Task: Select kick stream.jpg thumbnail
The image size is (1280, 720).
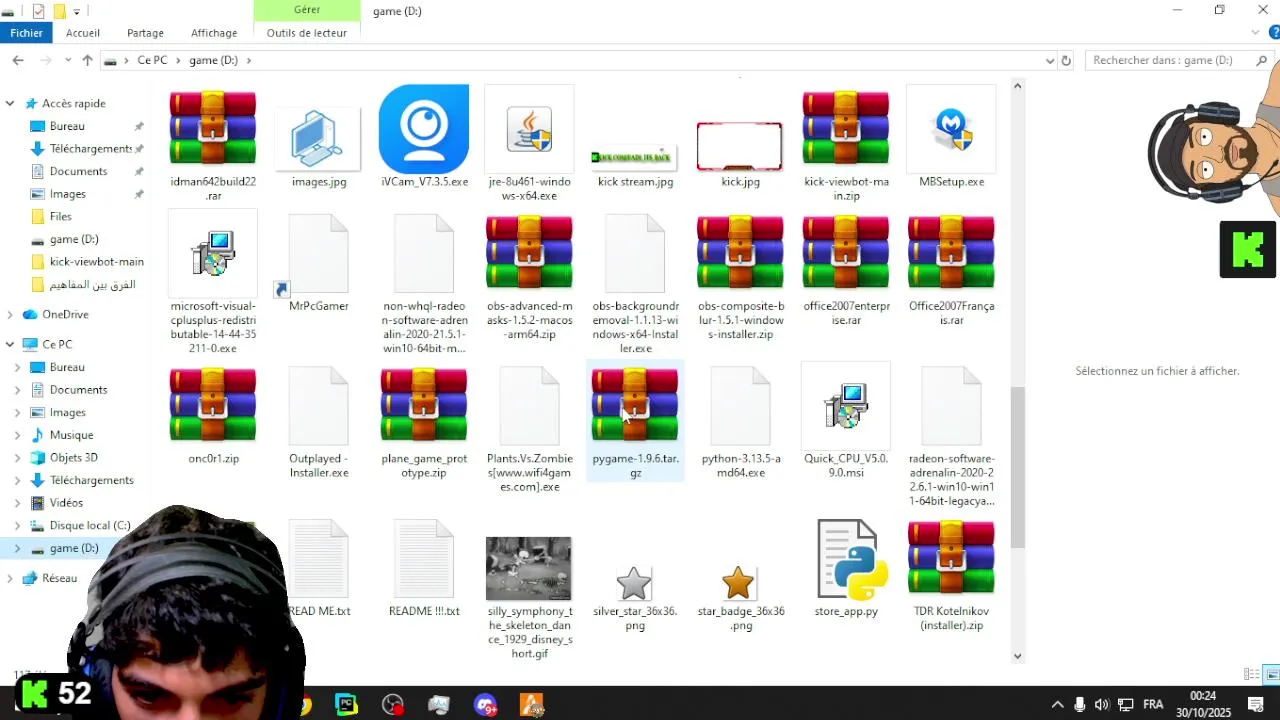Action: point(635,157)
